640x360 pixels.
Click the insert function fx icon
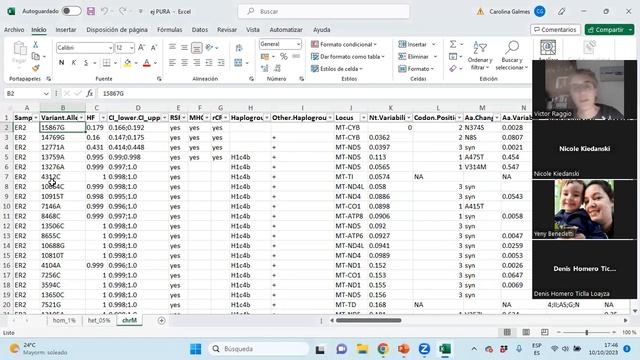coord(89,93)
